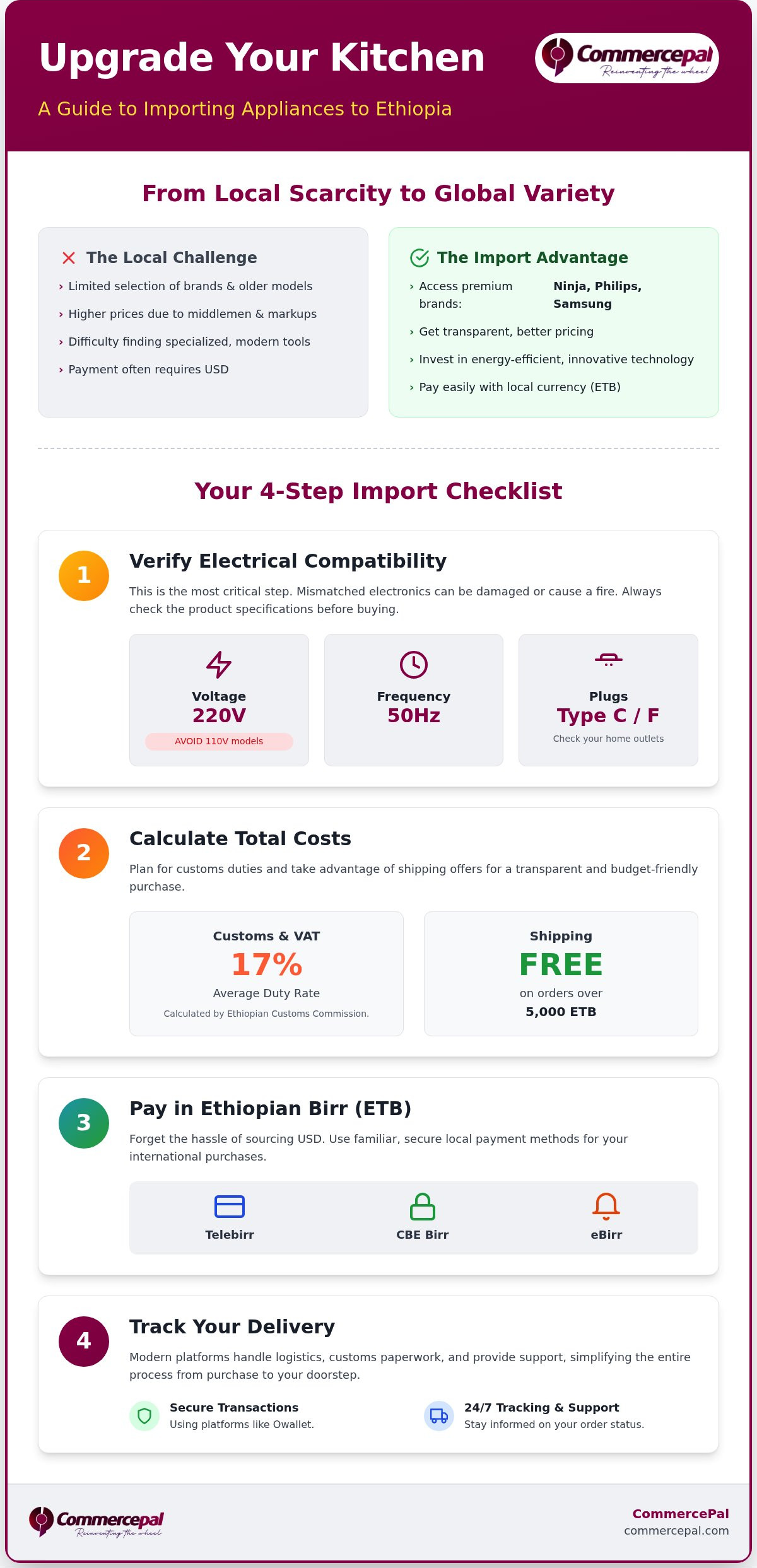The image size is (757, 1568).
Task: Select the Telebirr card icon
Action: [x=230, y=1207]
